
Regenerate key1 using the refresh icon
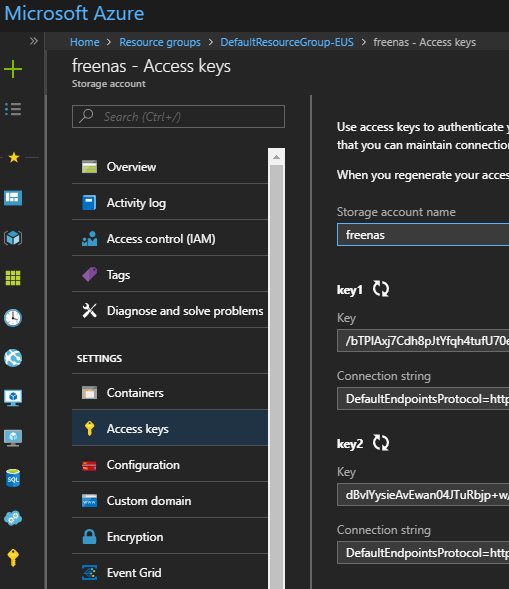tap(381, 289)
